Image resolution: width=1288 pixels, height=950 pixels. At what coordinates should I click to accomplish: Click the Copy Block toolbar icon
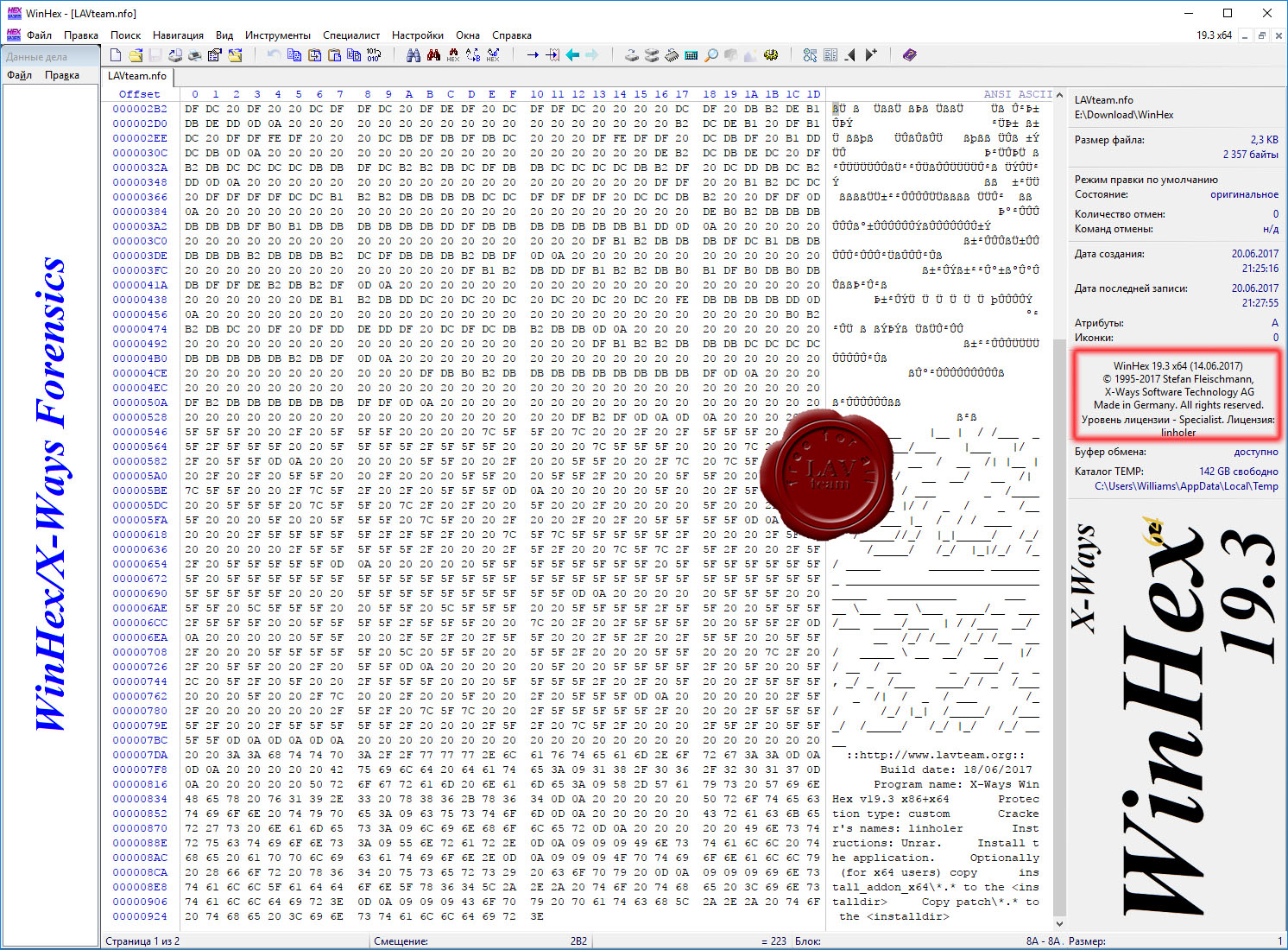(x=294, y=55)
